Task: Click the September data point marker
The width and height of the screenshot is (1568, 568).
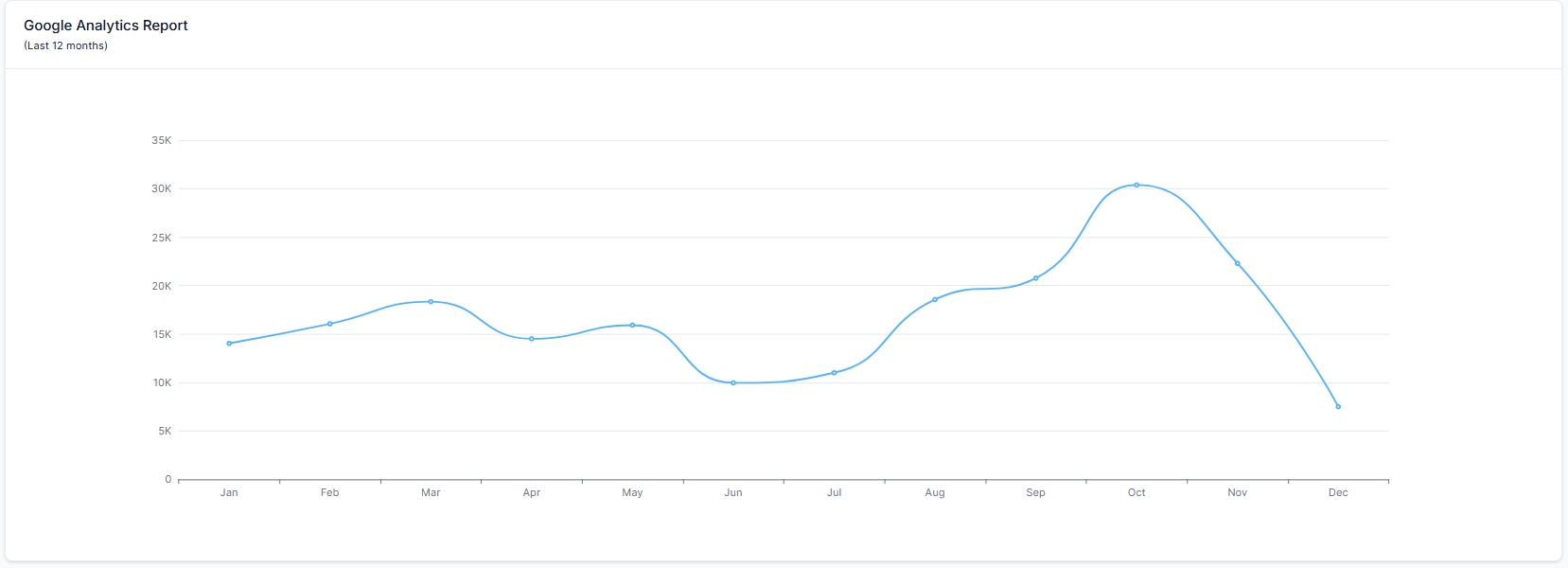Action: pyautogui.click(x=1036, y=278)
